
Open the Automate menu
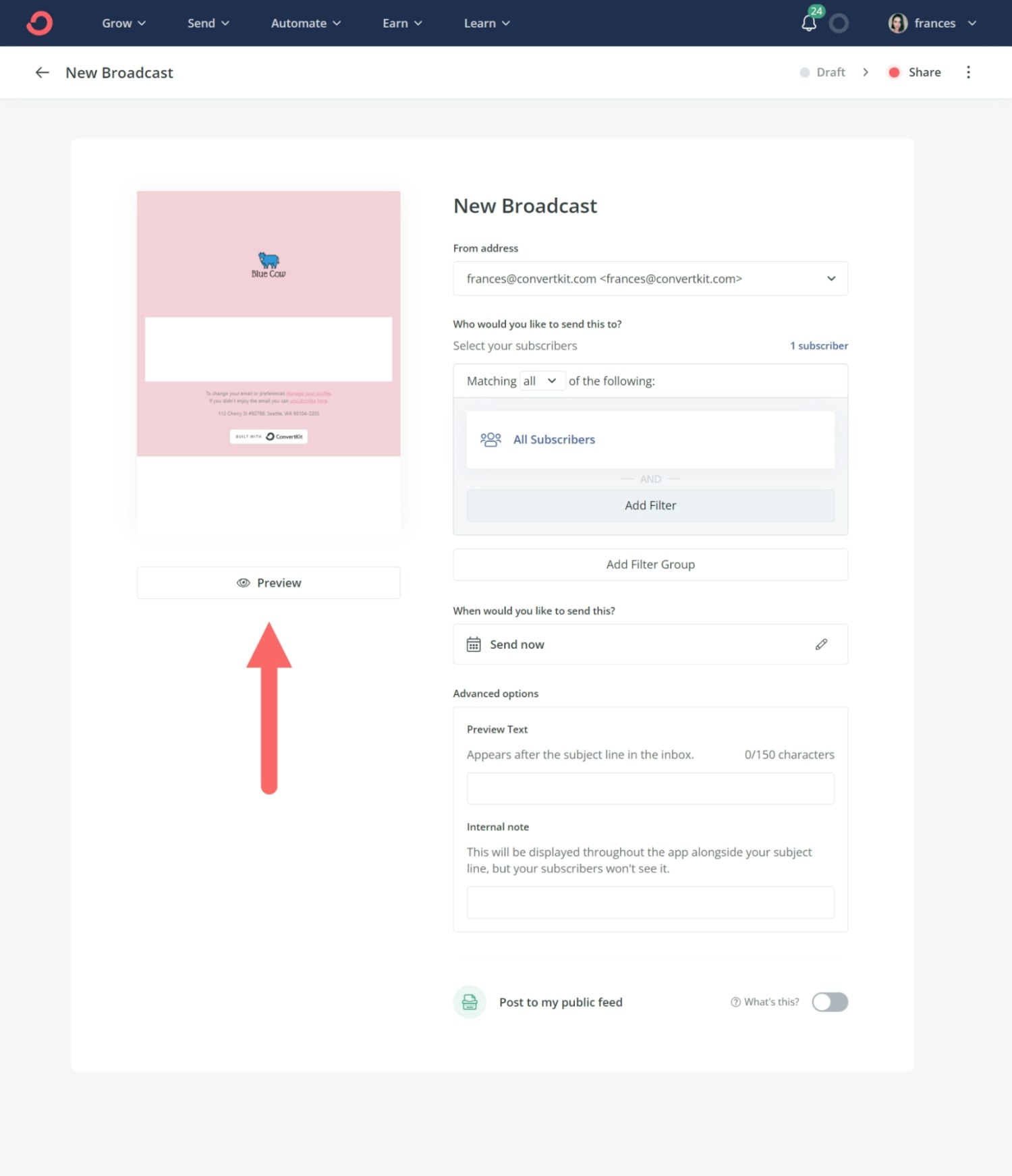[306, 24]
